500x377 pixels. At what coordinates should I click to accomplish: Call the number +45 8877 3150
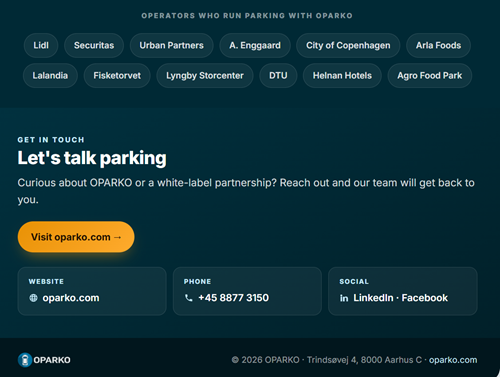233,298
